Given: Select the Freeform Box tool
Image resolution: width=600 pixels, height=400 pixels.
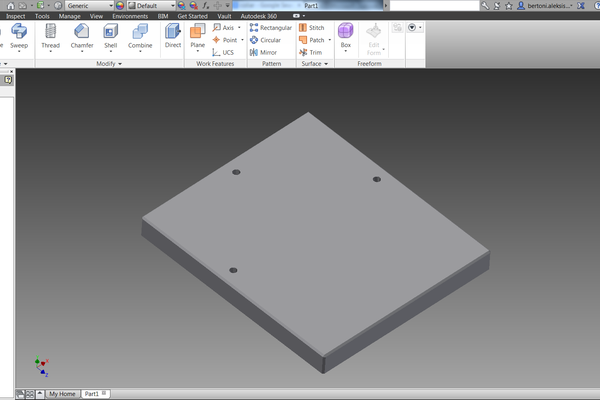Looking at the screenshot, I should point(345,36).
